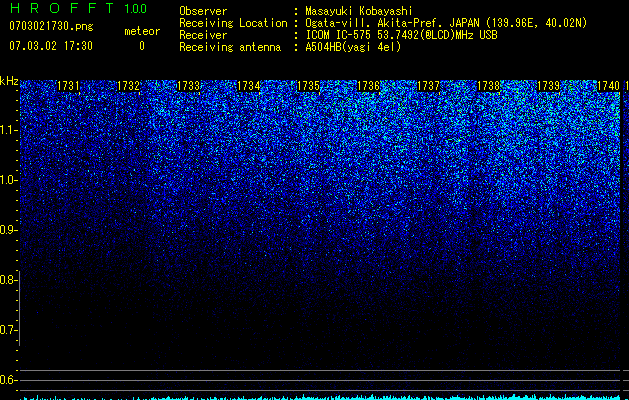Select the A504HB(yagi 4el) antenna text
Viewport: 629px width, 400px height.
pos(353,47)
